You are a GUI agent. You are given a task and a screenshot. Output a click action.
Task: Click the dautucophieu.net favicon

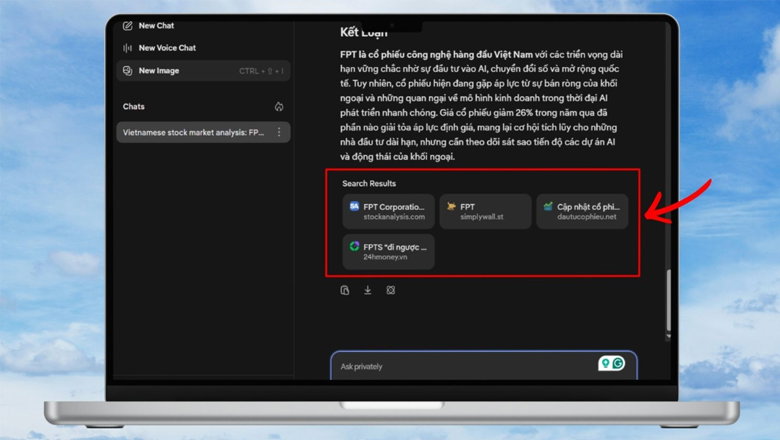[548, 206]
